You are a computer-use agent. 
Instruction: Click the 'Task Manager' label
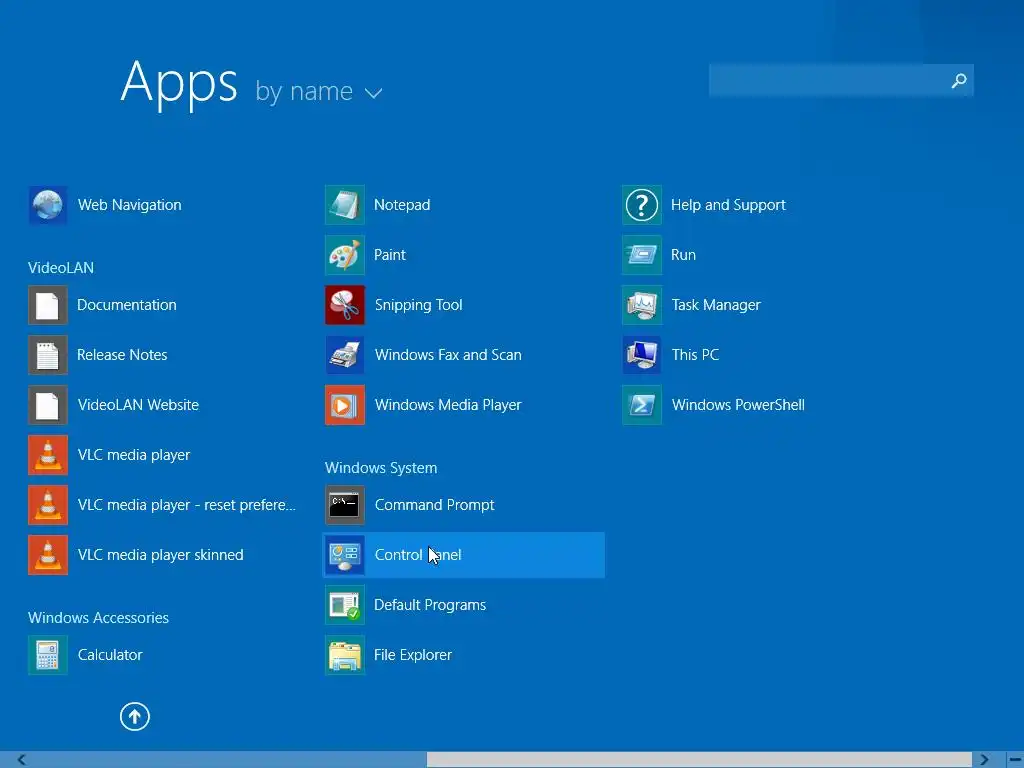coord(716,305)
